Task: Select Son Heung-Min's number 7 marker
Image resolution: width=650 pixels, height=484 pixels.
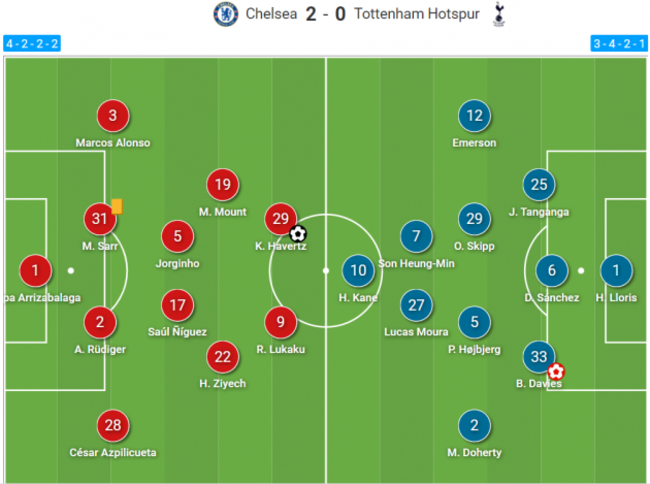Action: point(416,238)
